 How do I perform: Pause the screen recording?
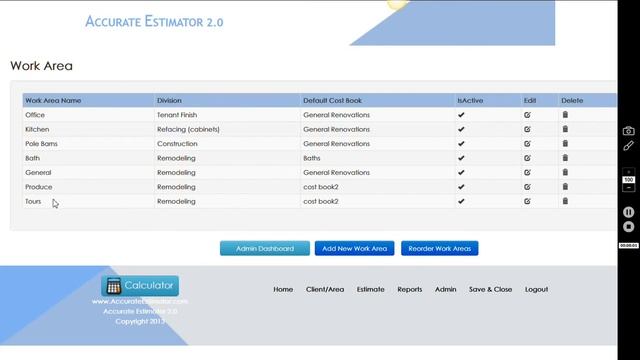(x=629, y=212)
